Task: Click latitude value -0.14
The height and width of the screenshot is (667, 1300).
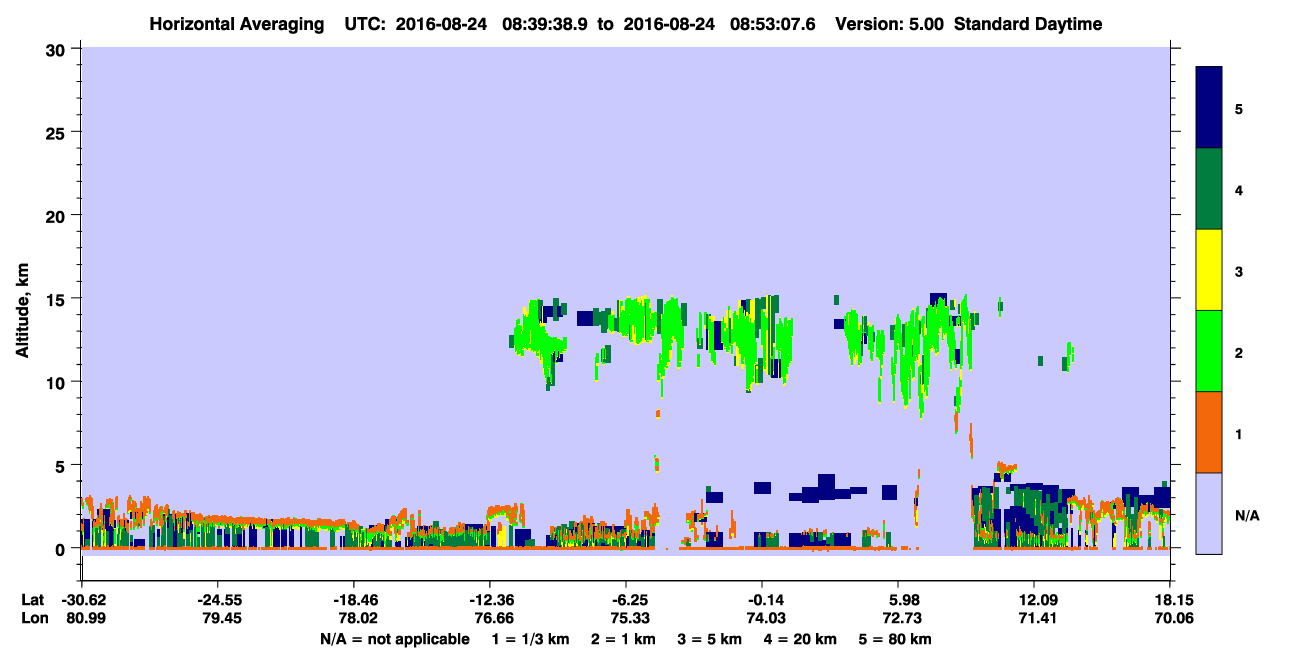Action: pyautogui.click(x=762, y=600)
